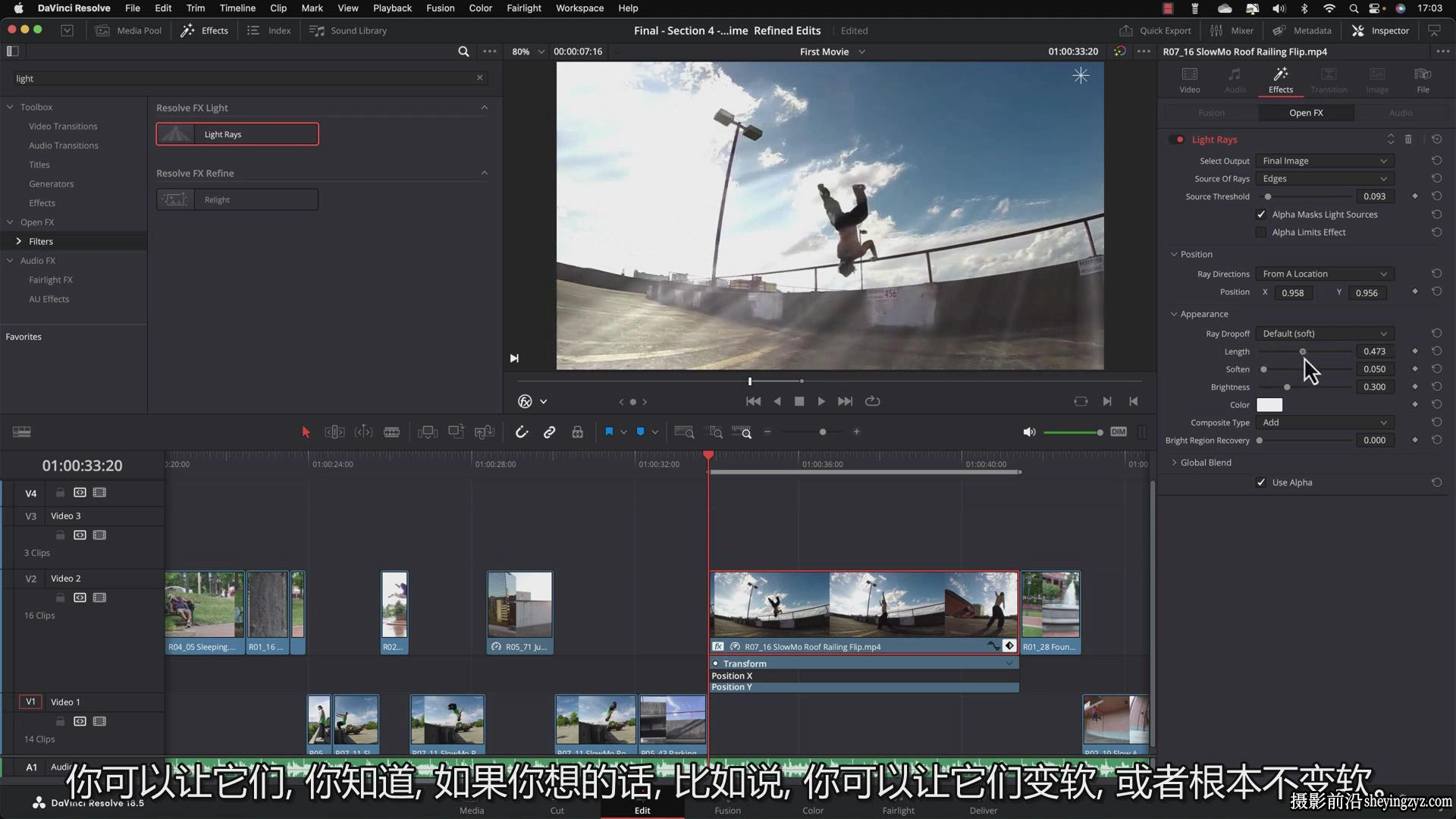Expand the Filters tree item
The image size is (1456, 819).
coord(19,241)
